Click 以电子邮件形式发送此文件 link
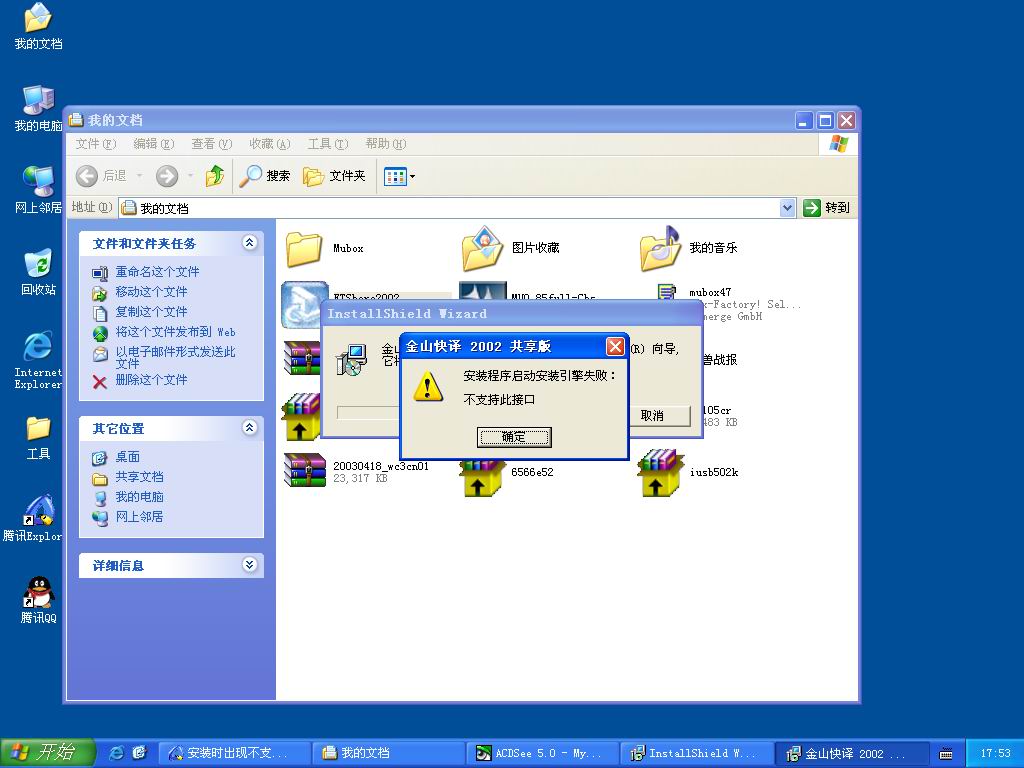This screenshot has width=1024, height=768. click(175, 357)
